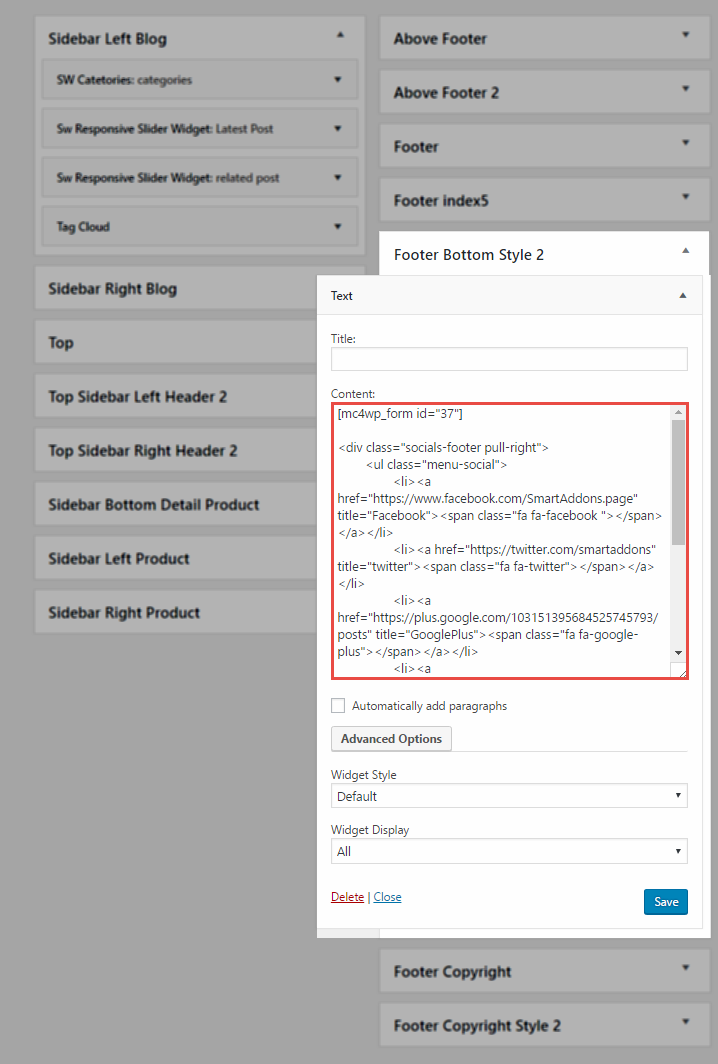Open the Widget Style dropdown
The image size is (718, 1064).
[x=509, y=796]
